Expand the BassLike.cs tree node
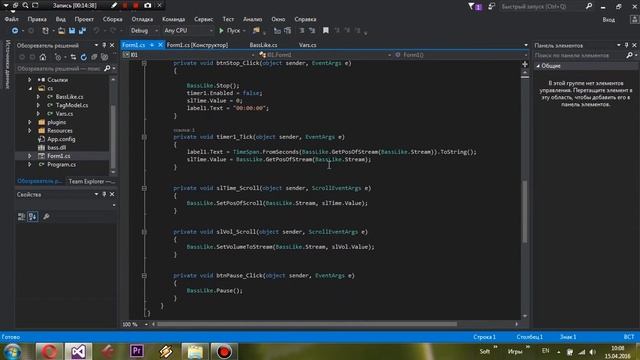Screen dimensions: 640x360 coord(38,97)
